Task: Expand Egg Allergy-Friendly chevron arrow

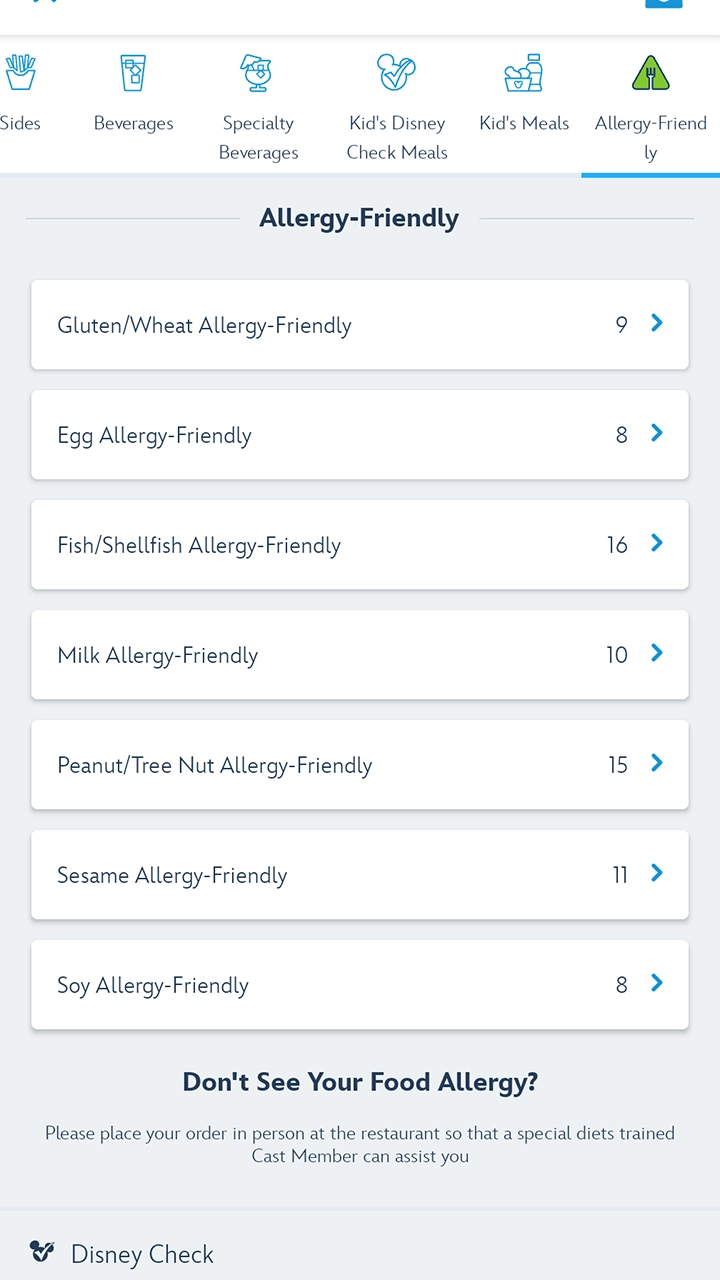Action: point(657,433)
